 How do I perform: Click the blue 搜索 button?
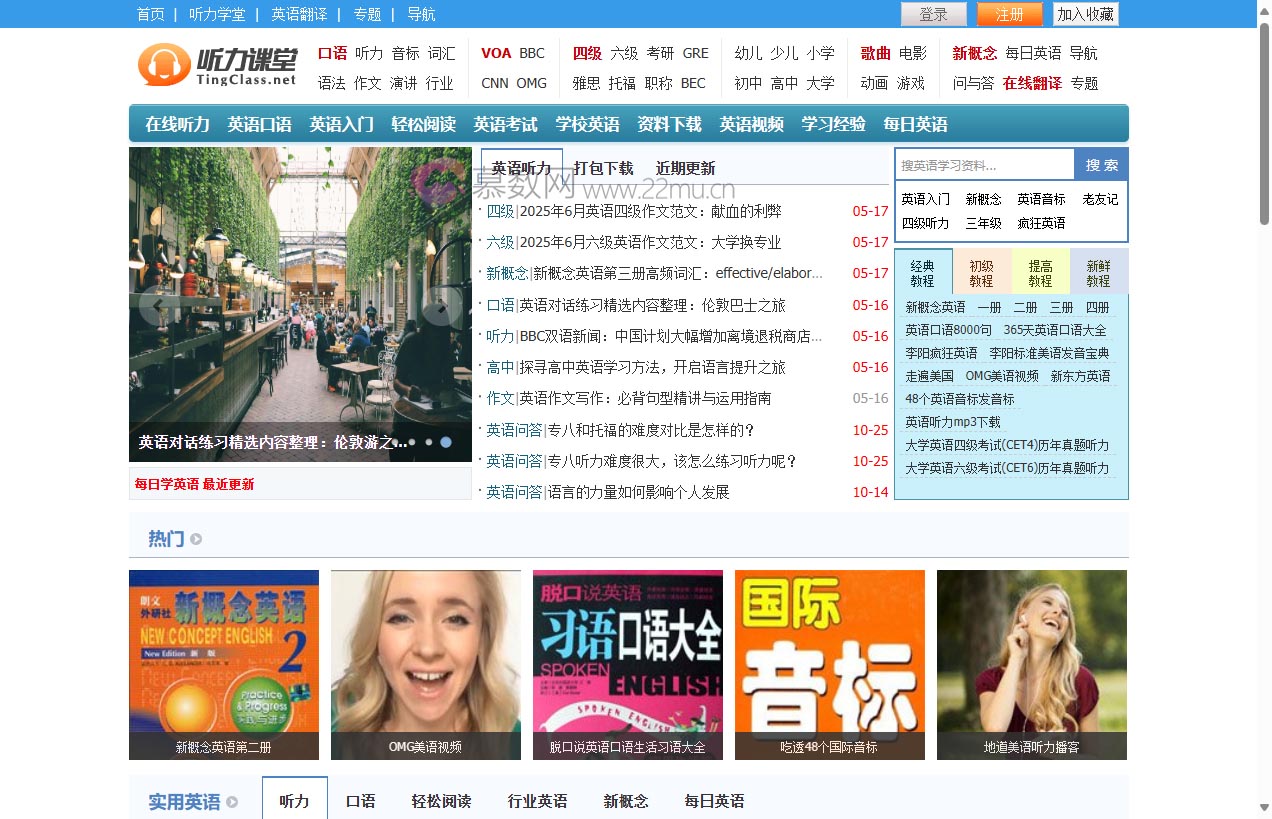(x=1101, y=165)
